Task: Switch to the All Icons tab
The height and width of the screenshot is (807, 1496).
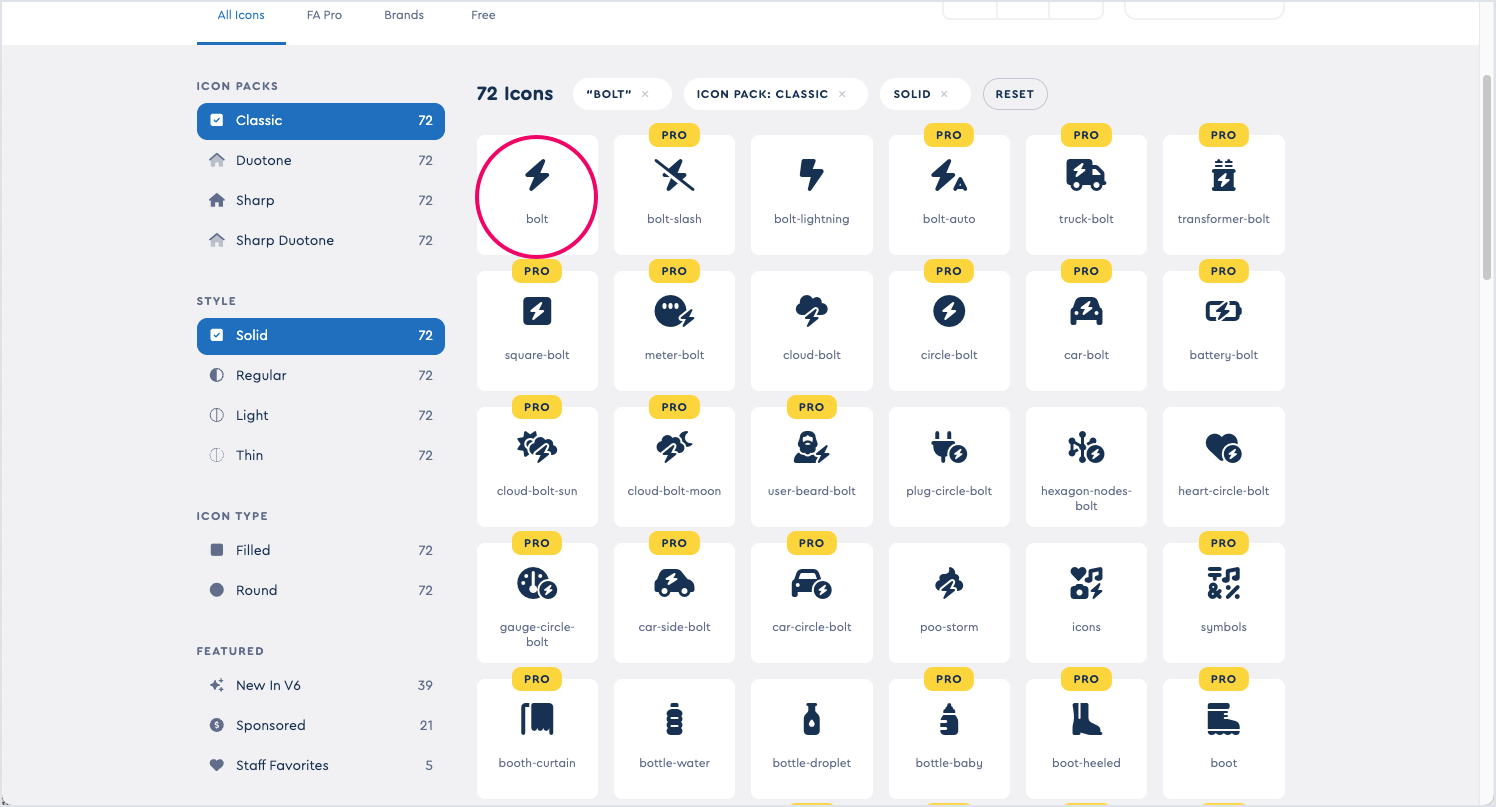Action: (241, 16)
